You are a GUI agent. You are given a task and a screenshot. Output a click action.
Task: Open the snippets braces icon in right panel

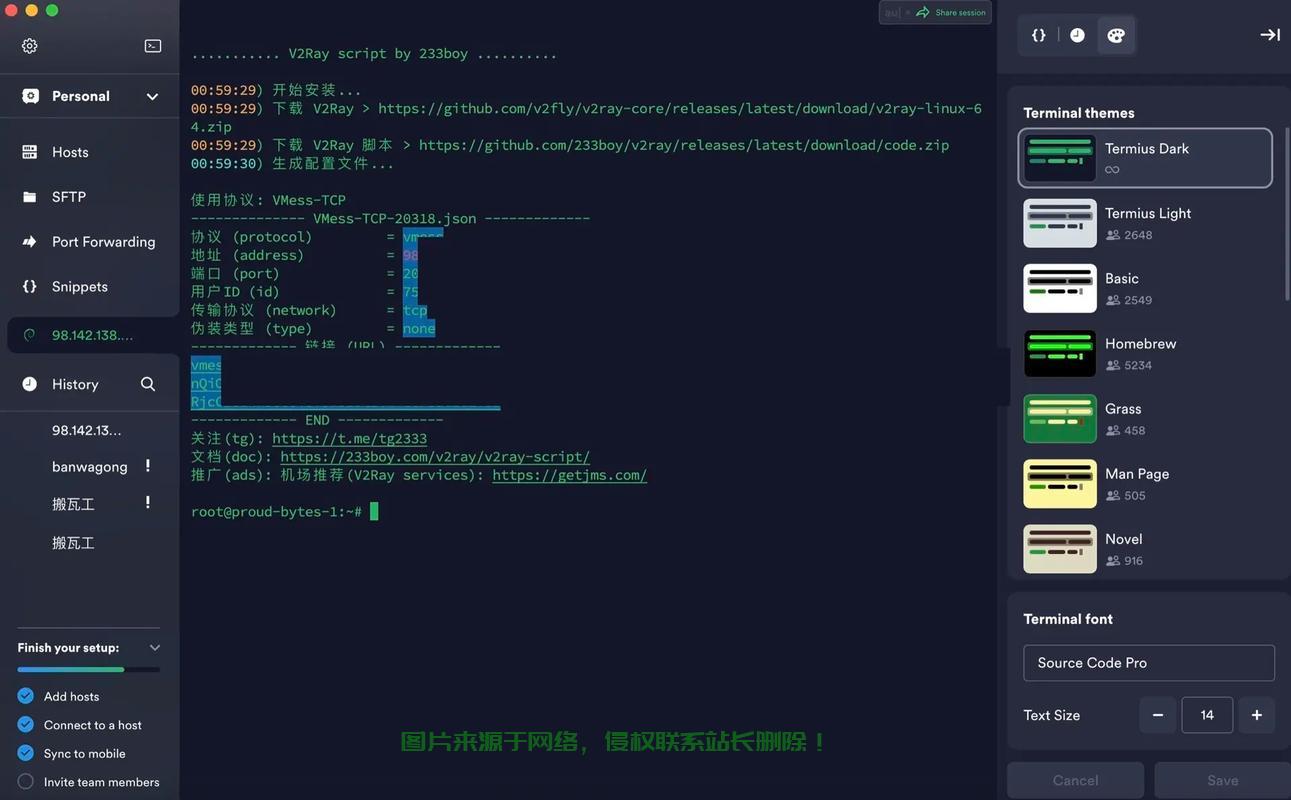[x=1039, y=35]
